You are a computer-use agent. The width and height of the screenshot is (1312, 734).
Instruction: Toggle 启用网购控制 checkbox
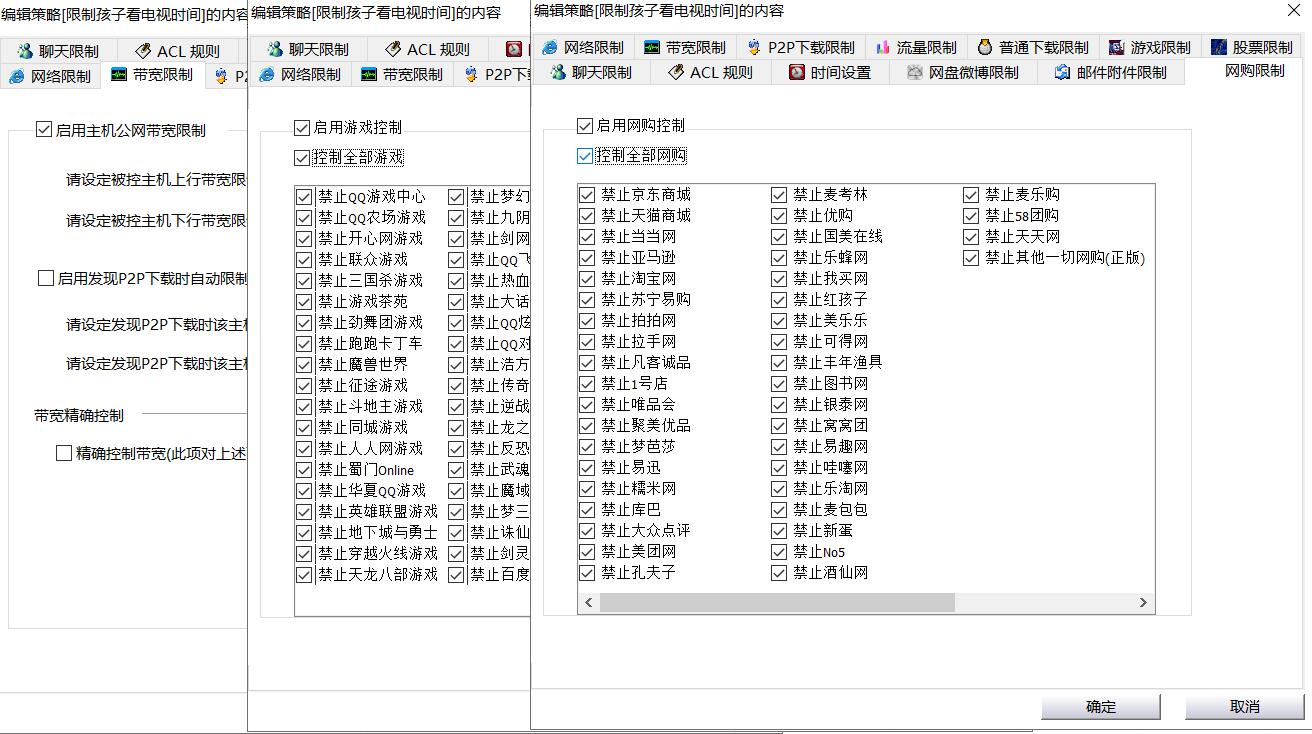tap(585, 126)
